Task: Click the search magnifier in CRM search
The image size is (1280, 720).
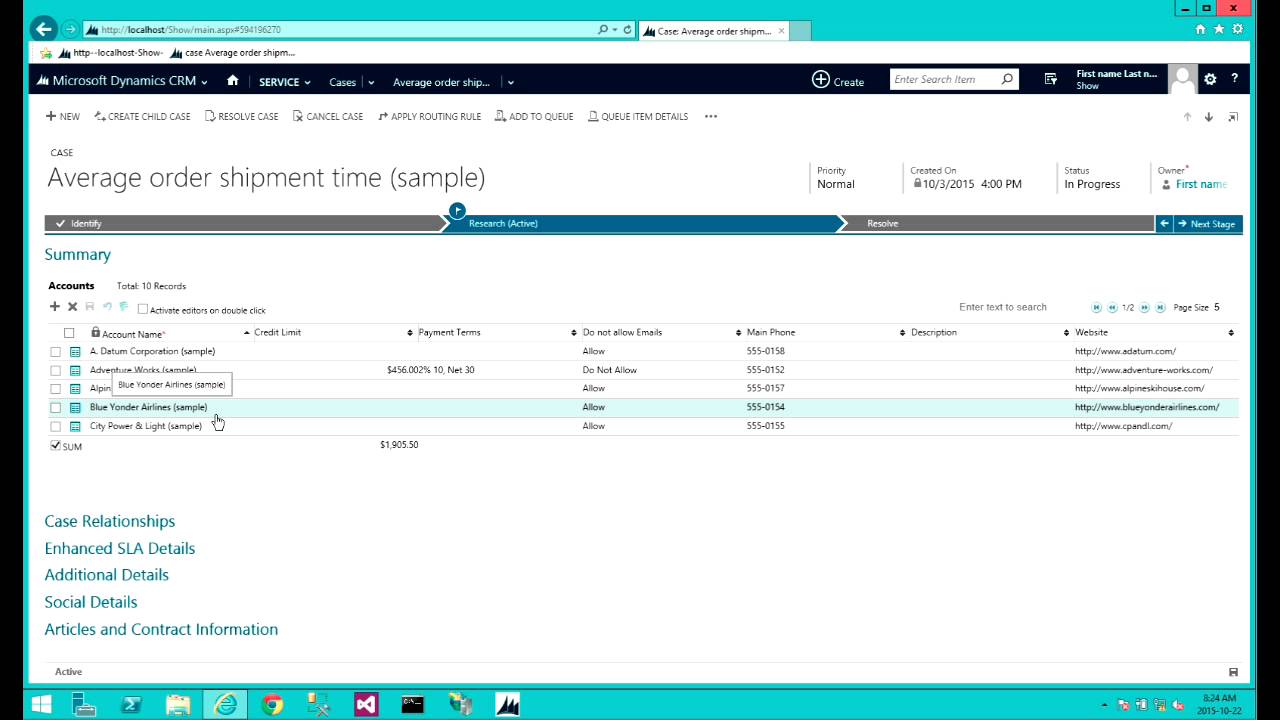Action: (1007, 80)
